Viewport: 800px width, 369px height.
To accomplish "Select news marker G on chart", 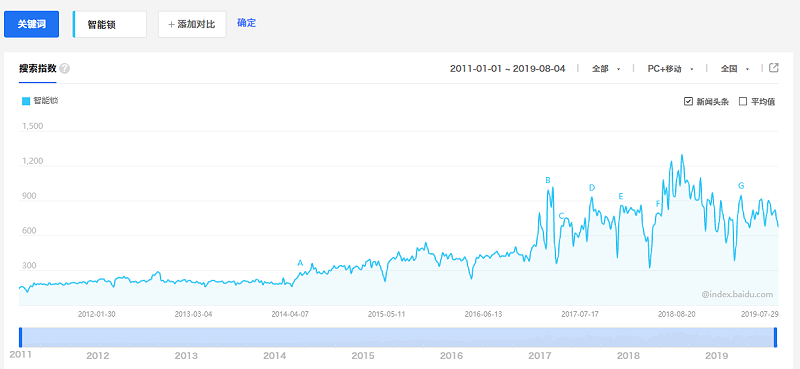I will pos(741,186).
